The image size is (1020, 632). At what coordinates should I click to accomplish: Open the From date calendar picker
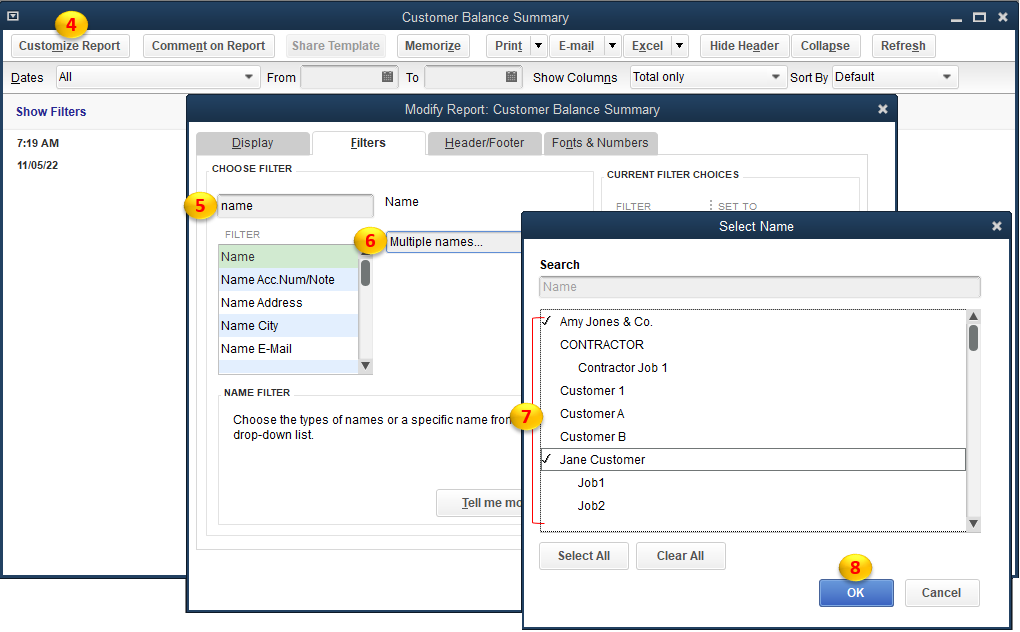tap(387, 77)
